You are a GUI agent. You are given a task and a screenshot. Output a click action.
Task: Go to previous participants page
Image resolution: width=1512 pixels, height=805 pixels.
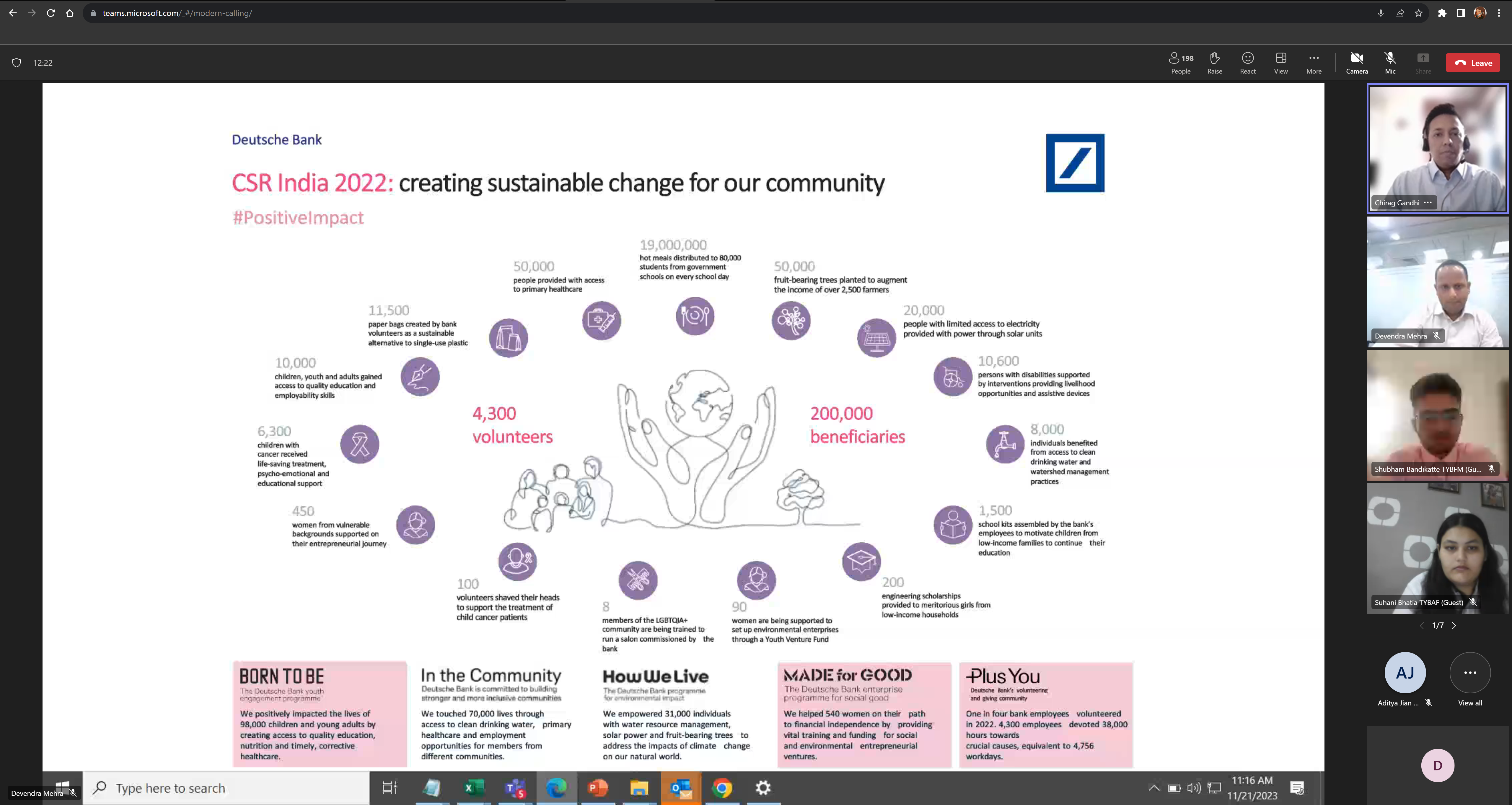pyautogui.click(x=1422, y=626)
